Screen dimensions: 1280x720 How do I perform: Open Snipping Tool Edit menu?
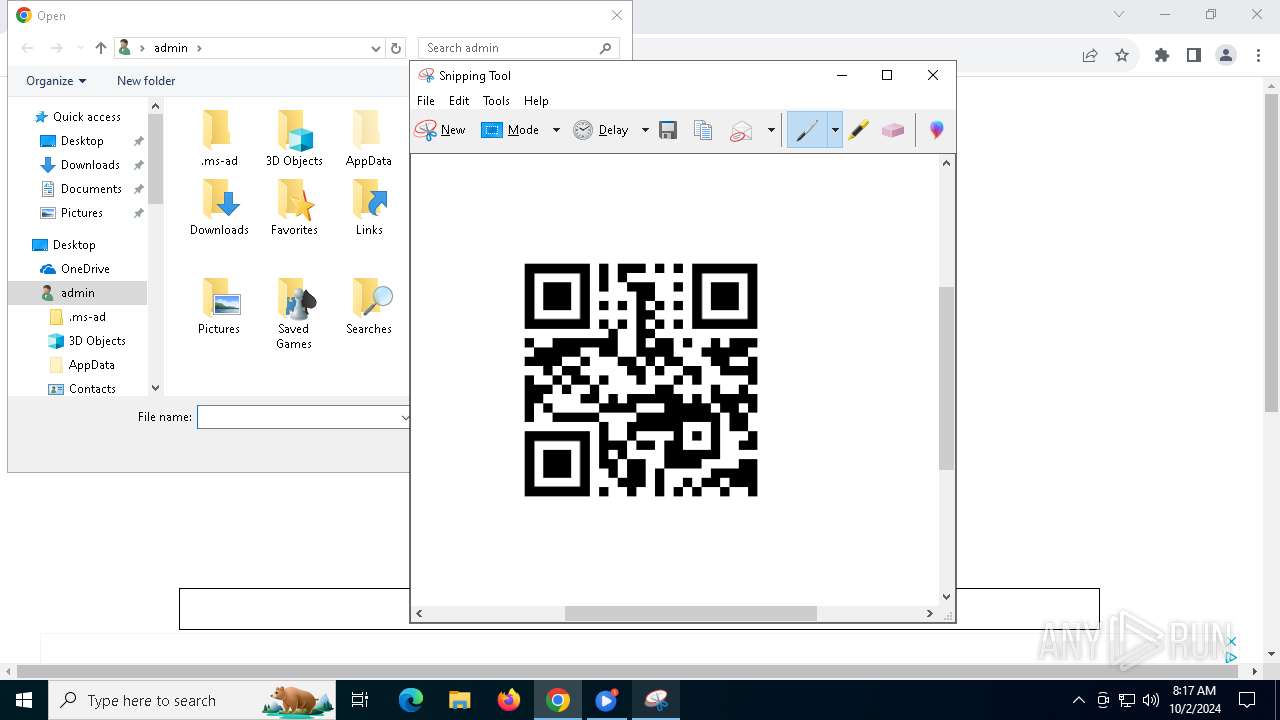pyautogui.click(x=459, y=101)
